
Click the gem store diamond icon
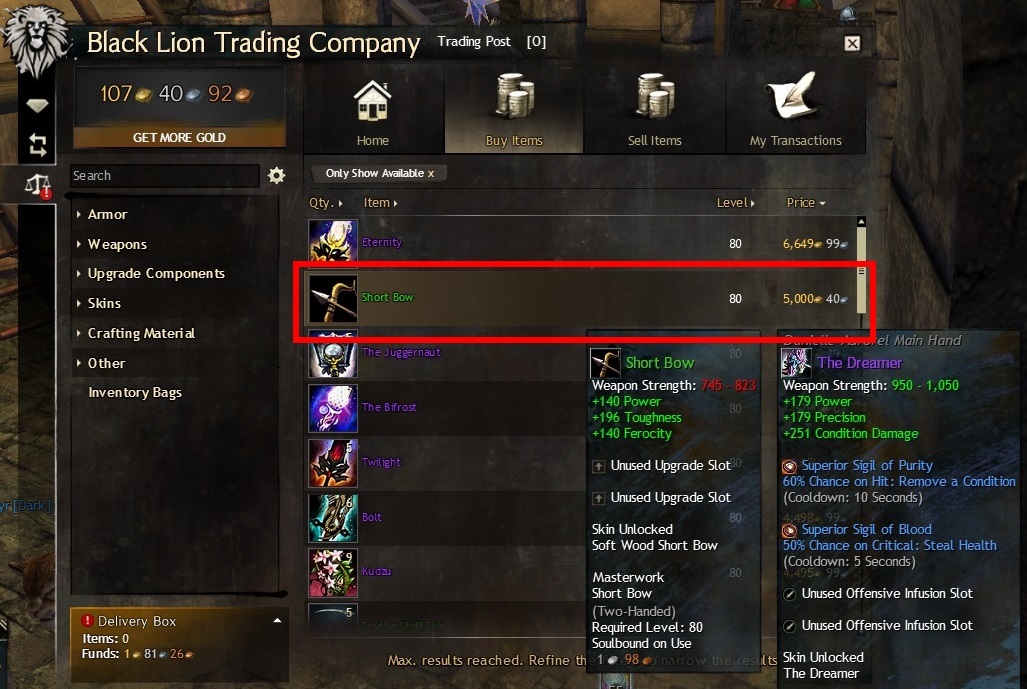(37, 105)
